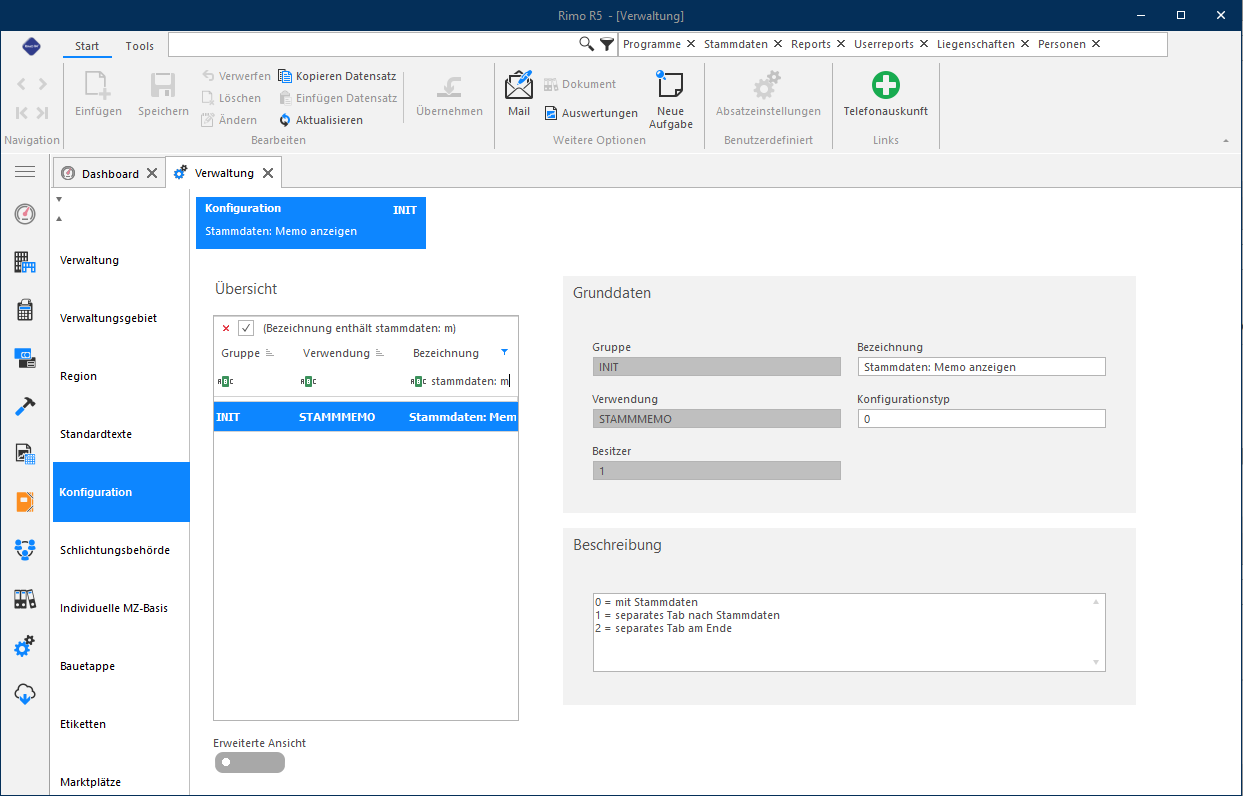Sort by the Gruppe column header

(x=240, y=353)
